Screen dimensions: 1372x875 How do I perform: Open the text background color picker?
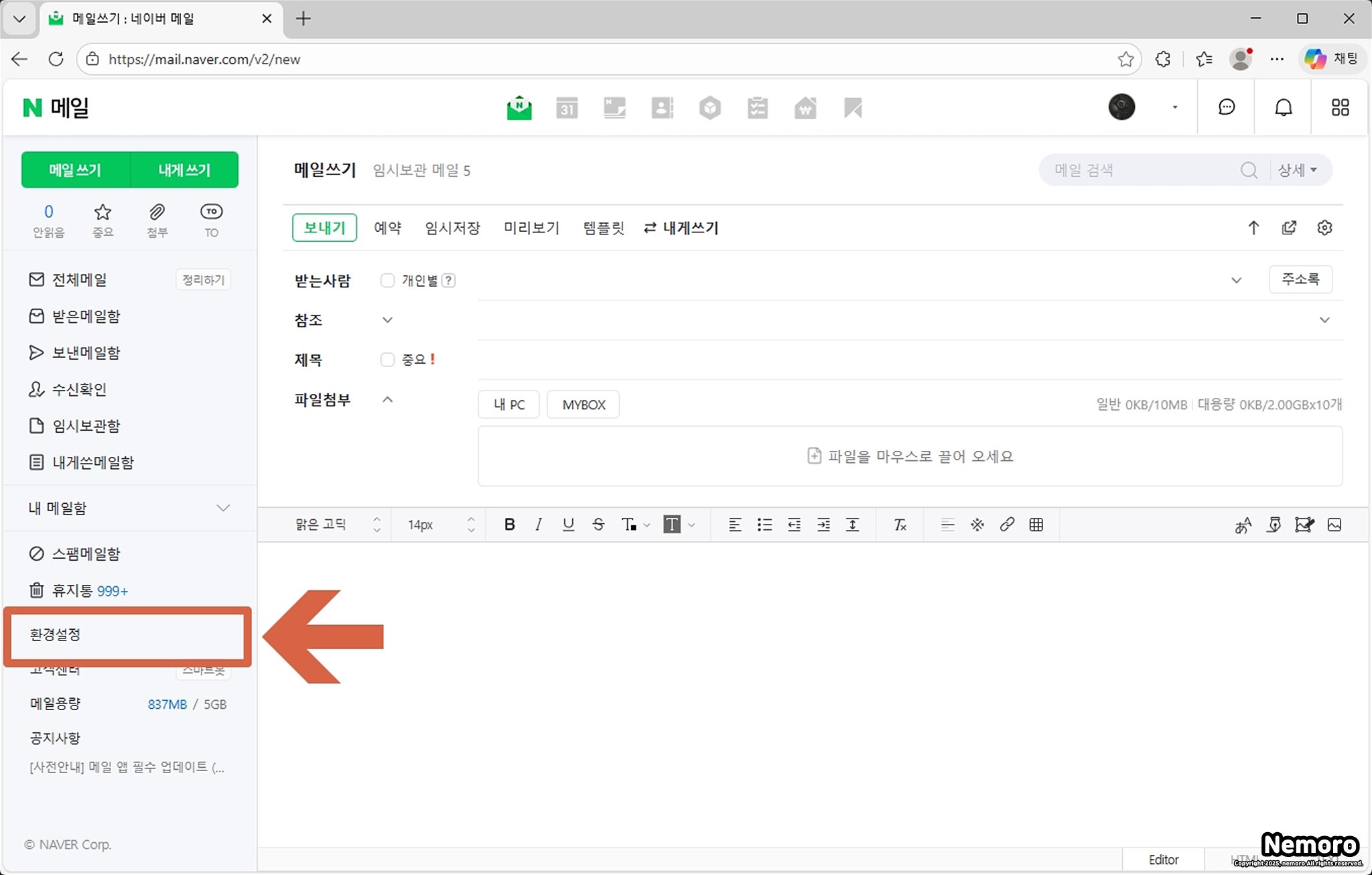672,525
